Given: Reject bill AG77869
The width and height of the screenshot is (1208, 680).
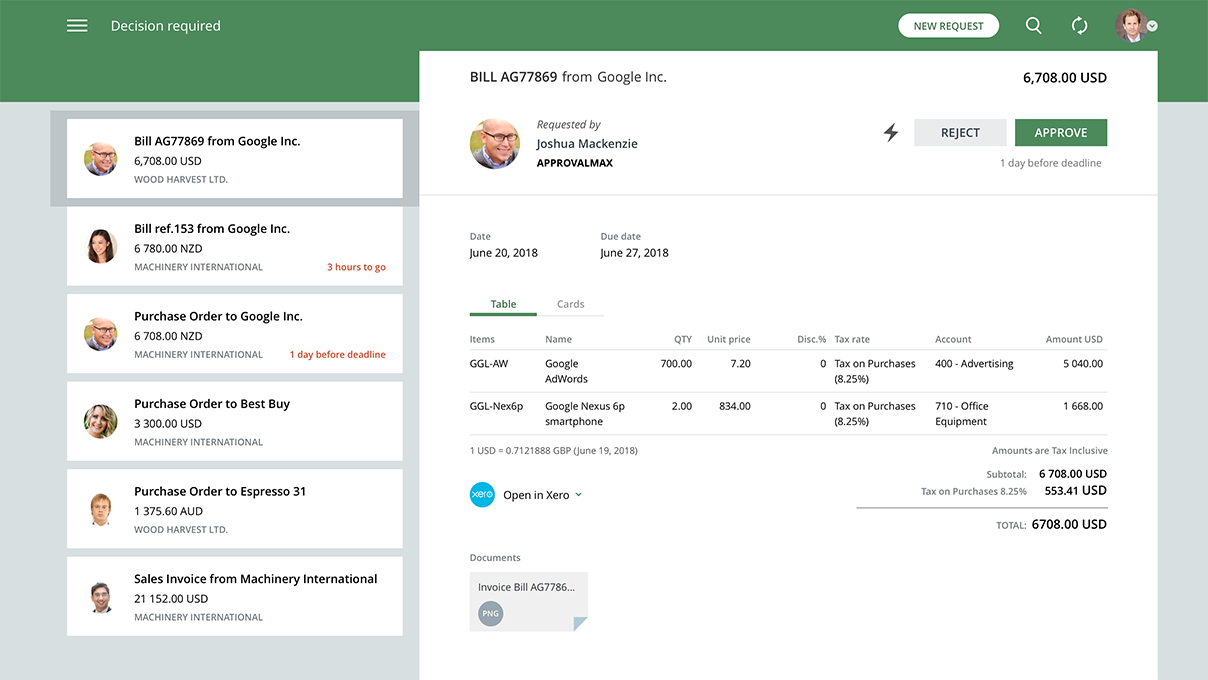Looking at the screenshot, I should [x=960, y=132].
